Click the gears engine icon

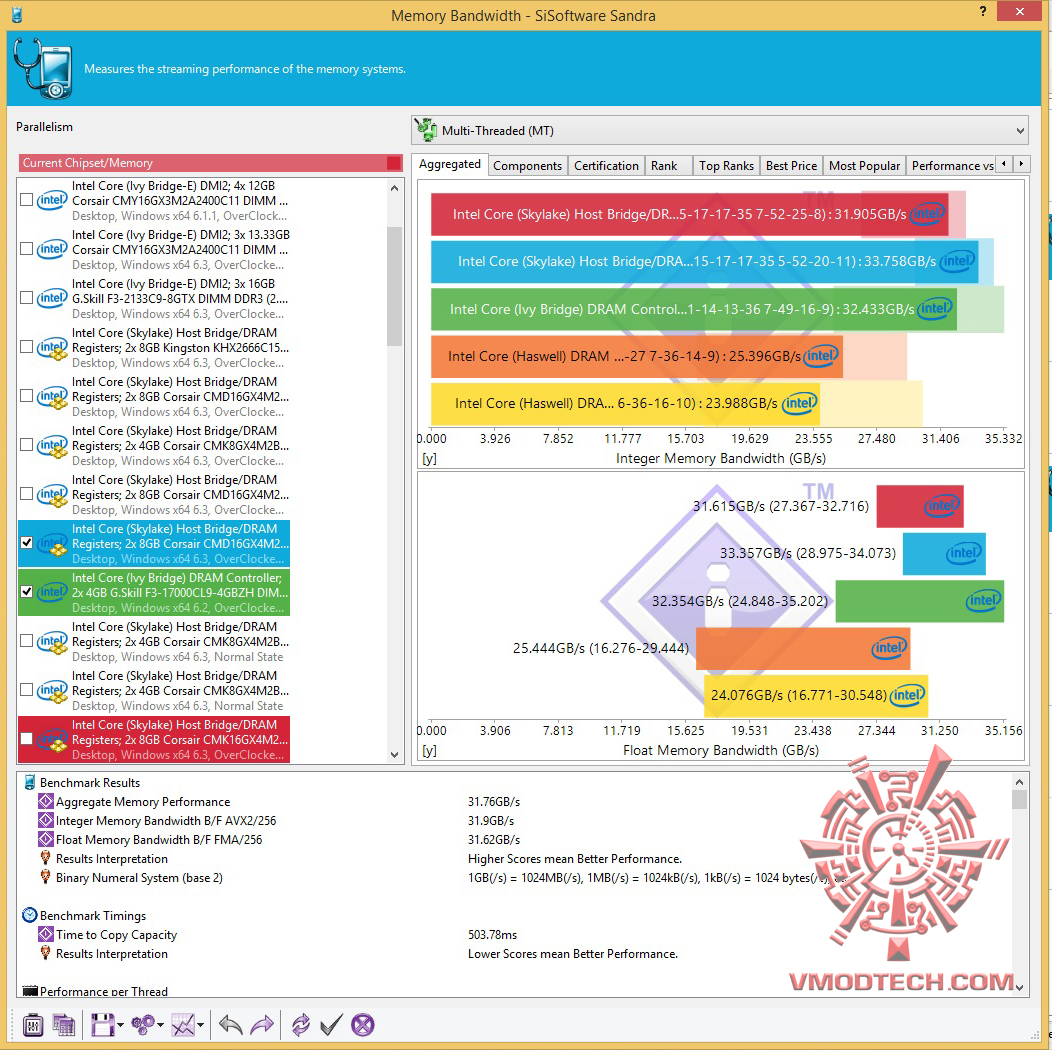tap(143, 1025)
